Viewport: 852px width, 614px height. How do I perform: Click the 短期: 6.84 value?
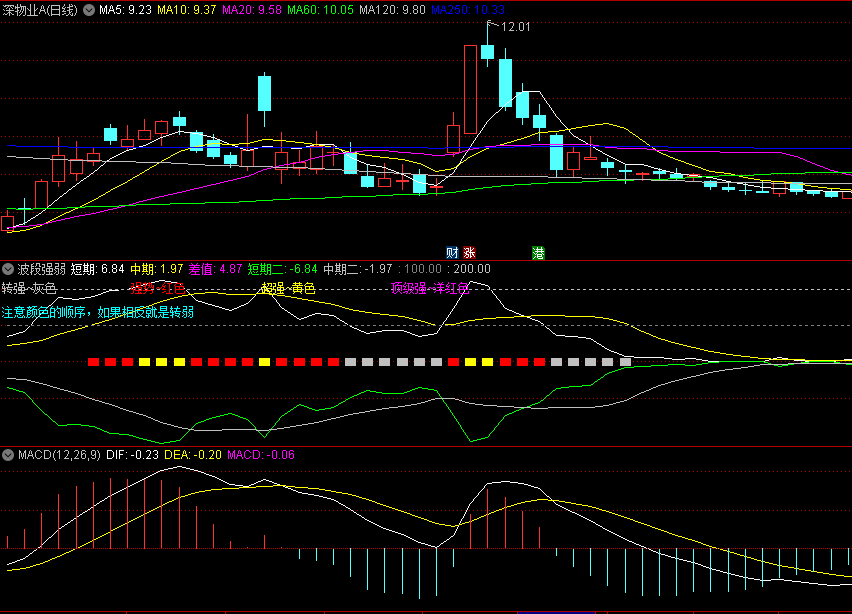coord(97,269)
